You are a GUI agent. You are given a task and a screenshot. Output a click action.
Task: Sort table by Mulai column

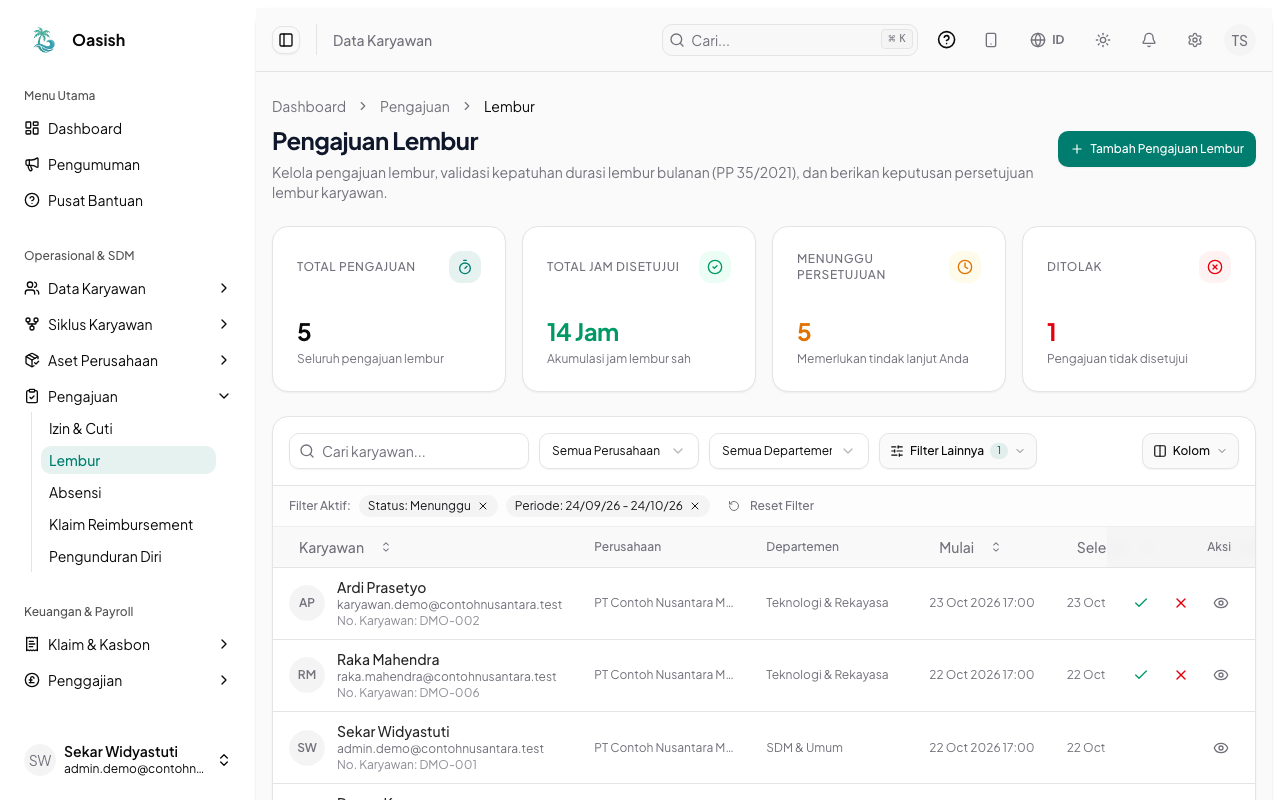click(x=969, y=547)
